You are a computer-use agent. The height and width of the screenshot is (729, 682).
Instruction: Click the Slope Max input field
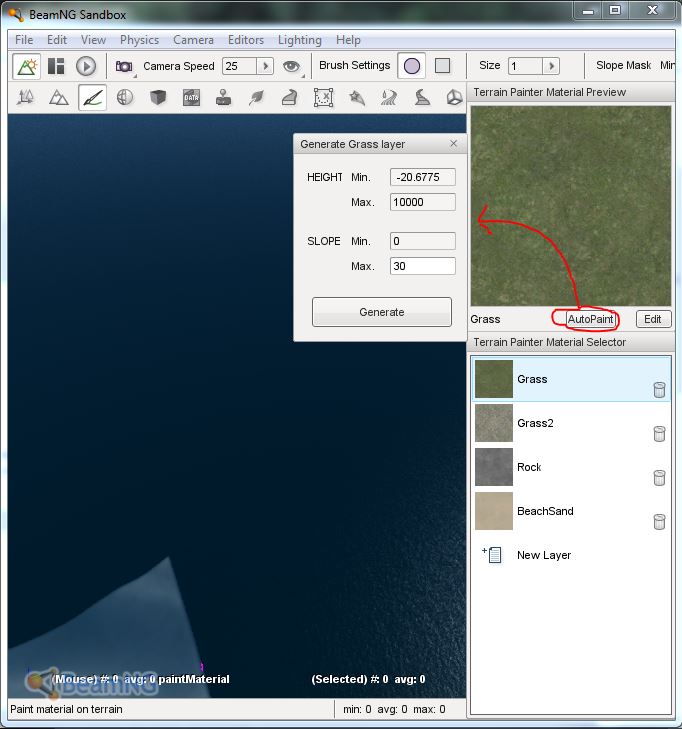point(423,266)
